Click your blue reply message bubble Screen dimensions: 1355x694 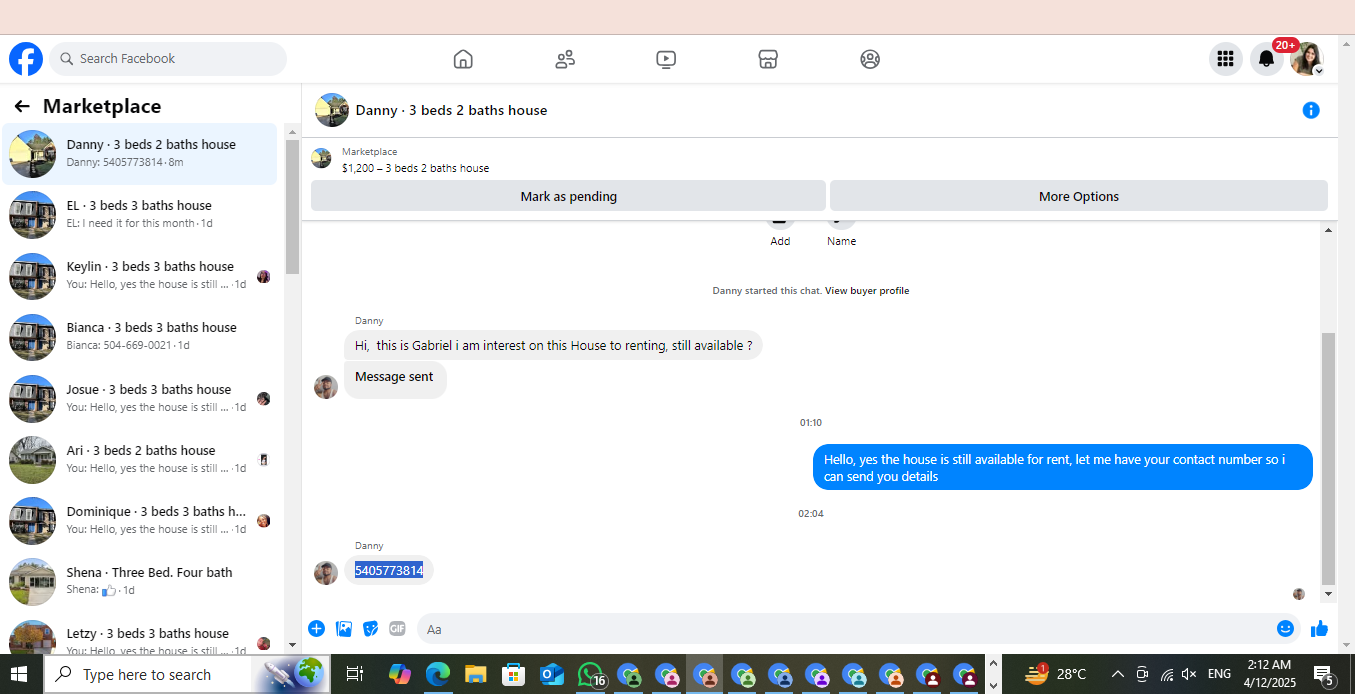[1062, 467]
